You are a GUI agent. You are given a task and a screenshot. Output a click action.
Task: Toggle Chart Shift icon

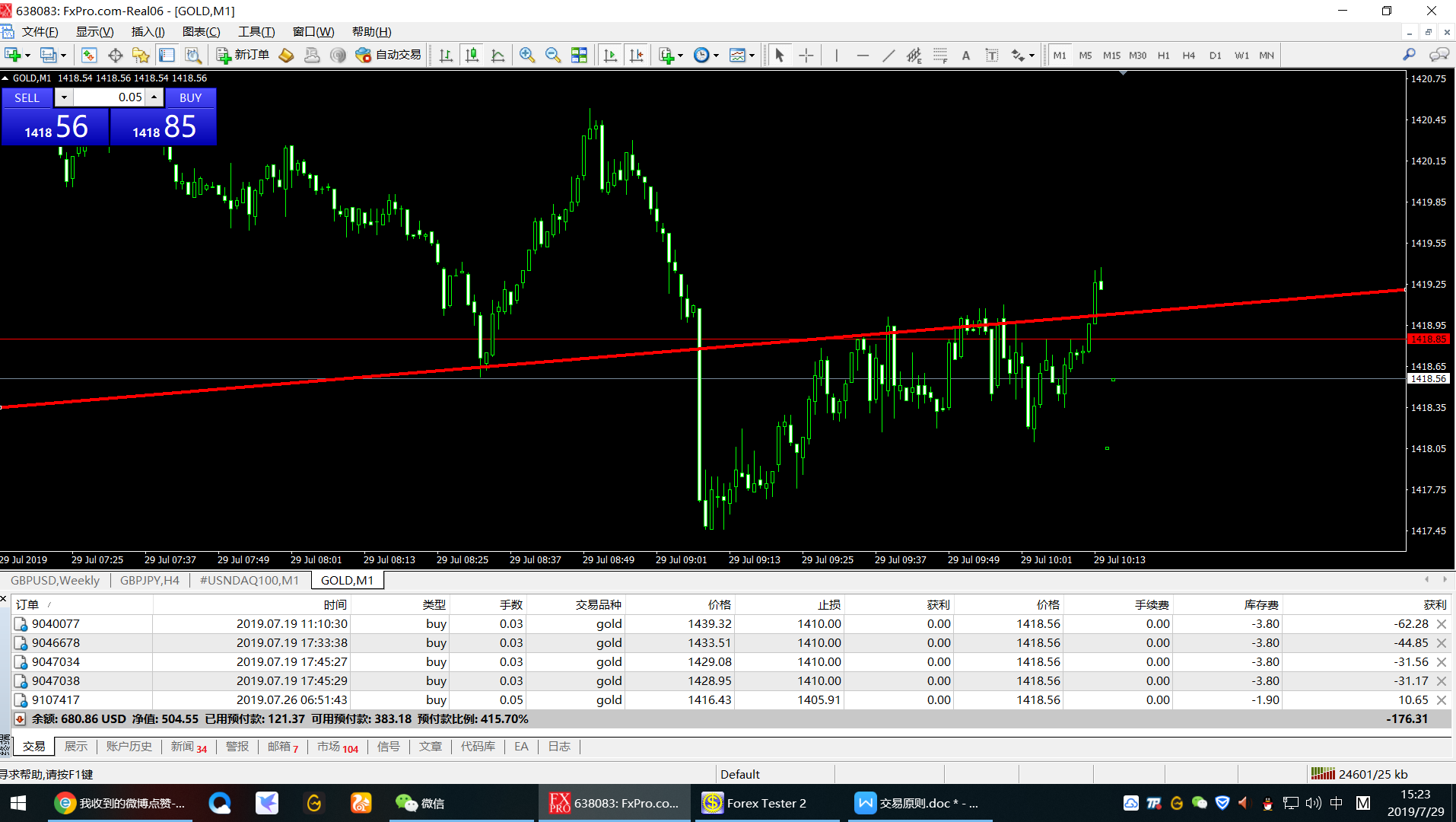[636, 55]
